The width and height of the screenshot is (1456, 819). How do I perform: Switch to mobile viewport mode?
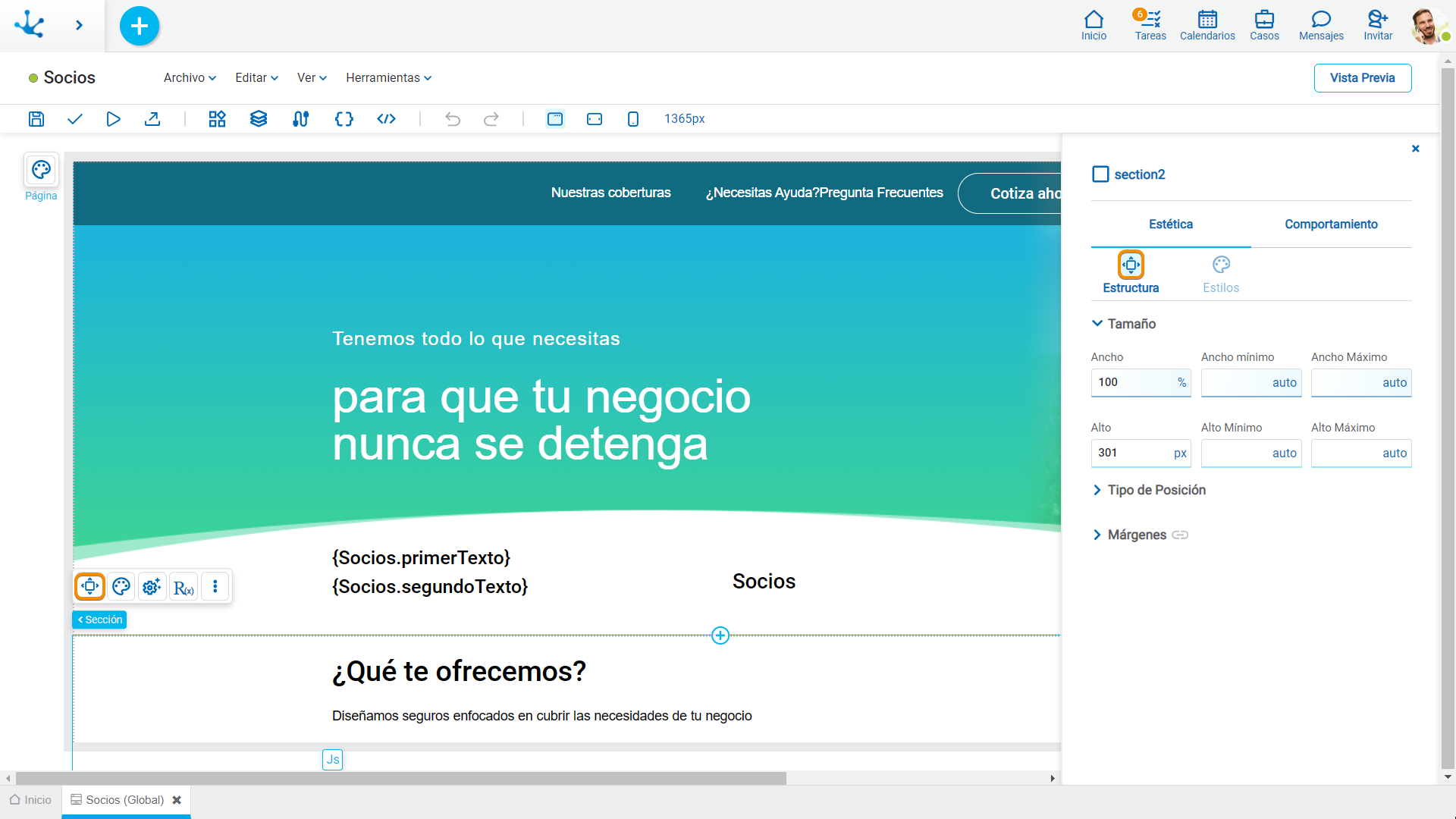point(633,119)
